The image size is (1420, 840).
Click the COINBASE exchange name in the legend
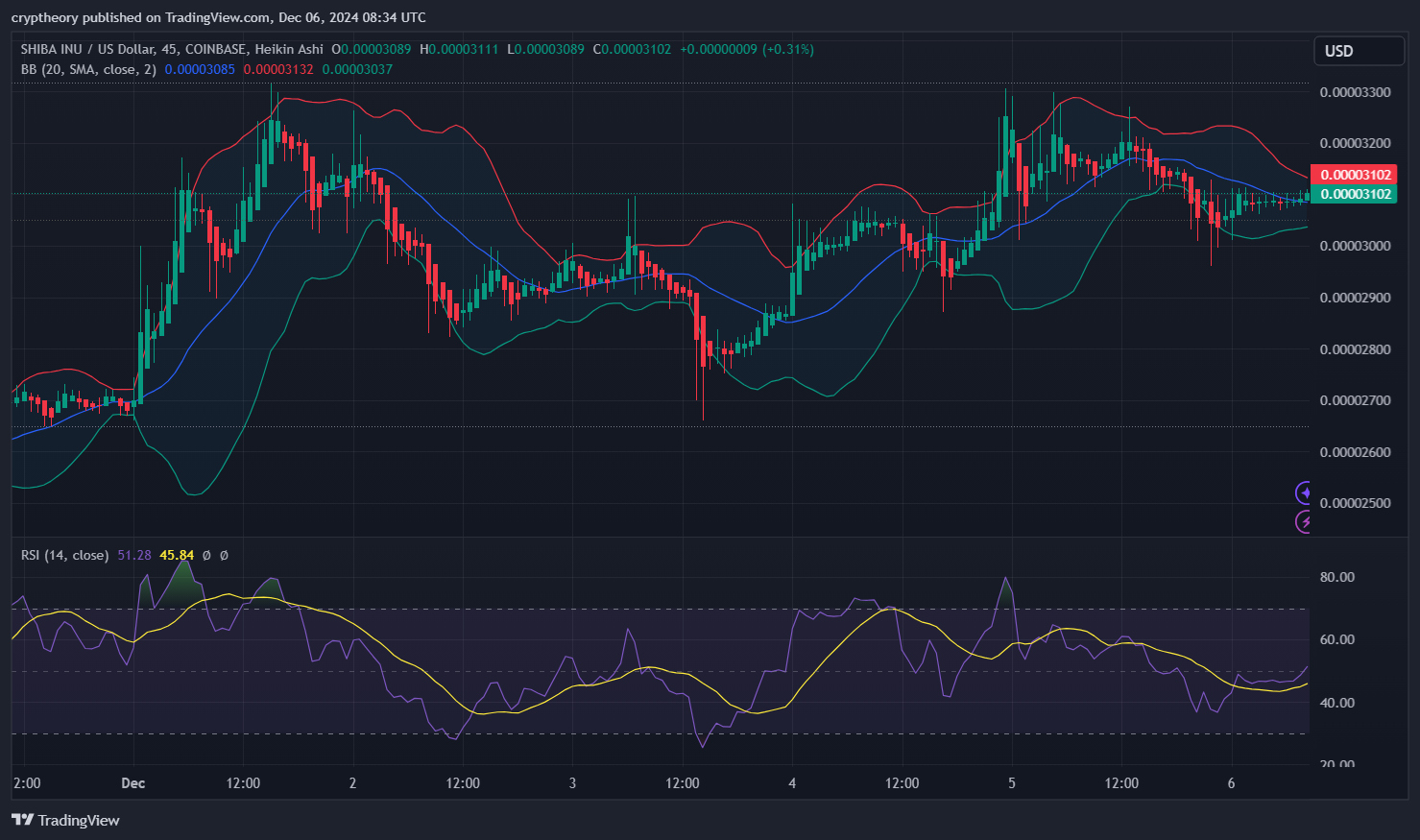click(x=216, y=49)
